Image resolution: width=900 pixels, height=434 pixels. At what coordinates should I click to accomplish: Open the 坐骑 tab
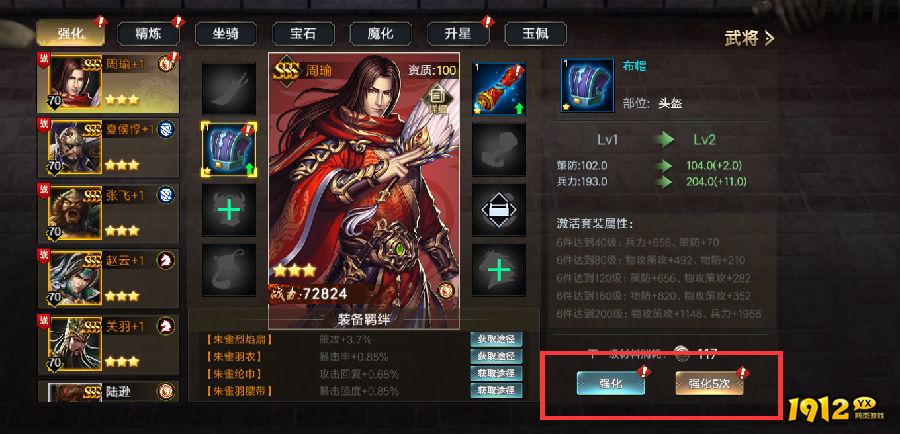tap(226, 34)
